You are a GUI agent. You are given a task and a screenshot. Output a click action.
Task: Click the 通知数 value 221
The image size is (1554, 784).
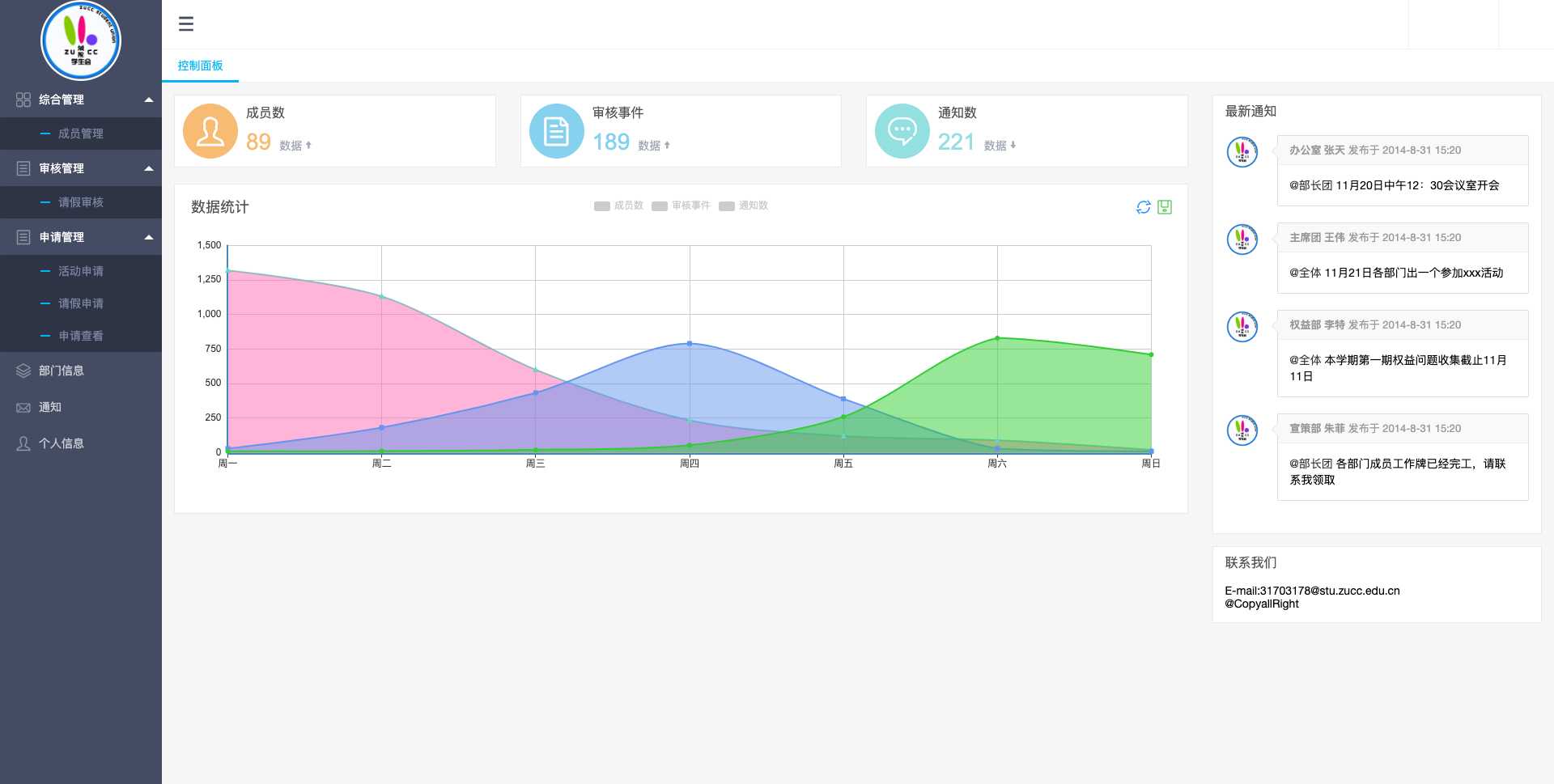coord(956,142)
